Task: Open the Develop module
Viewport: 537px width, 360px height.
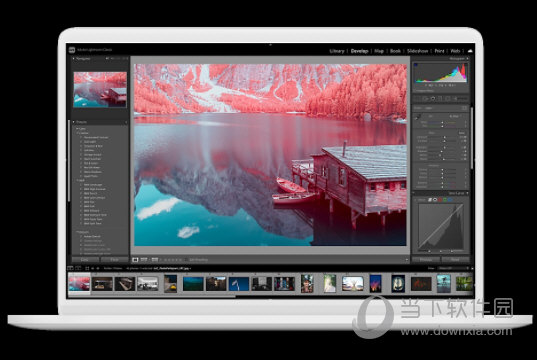Action: tap(359, 51)
